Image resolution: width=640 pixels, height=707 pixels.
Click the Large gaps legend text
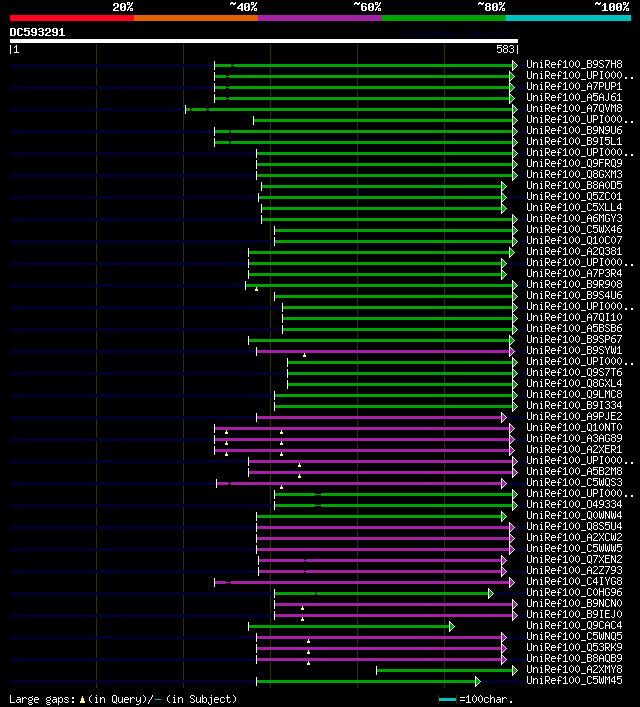coord(123,699)
